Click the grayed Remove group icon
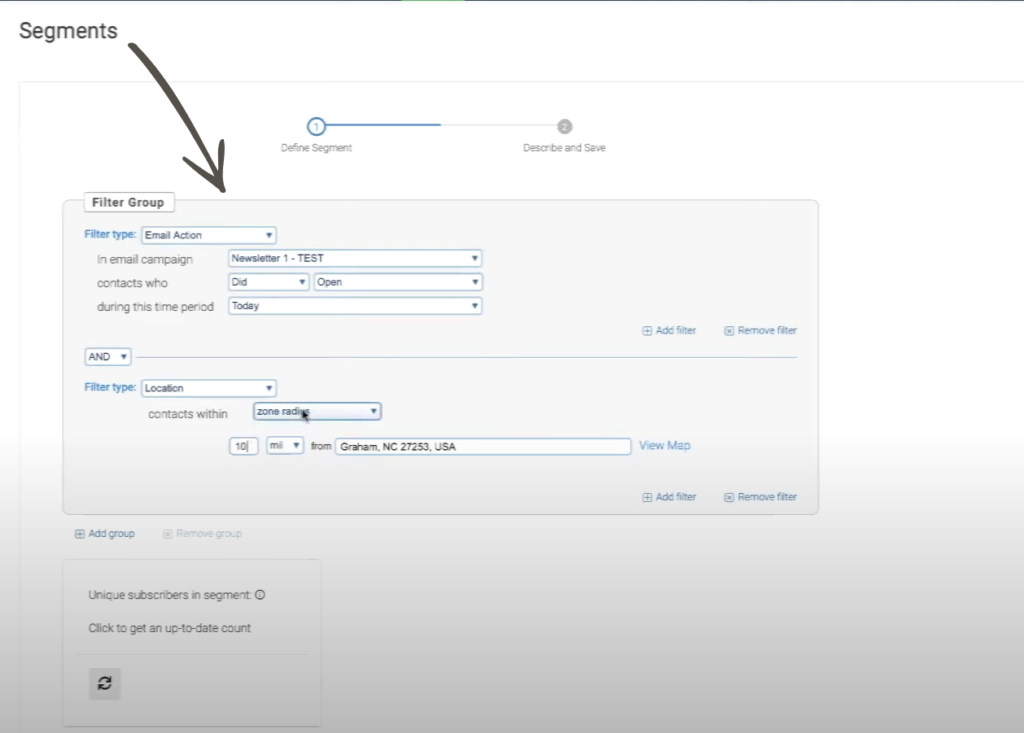Screen dimensions: 1024x733 tap(168, 534)
